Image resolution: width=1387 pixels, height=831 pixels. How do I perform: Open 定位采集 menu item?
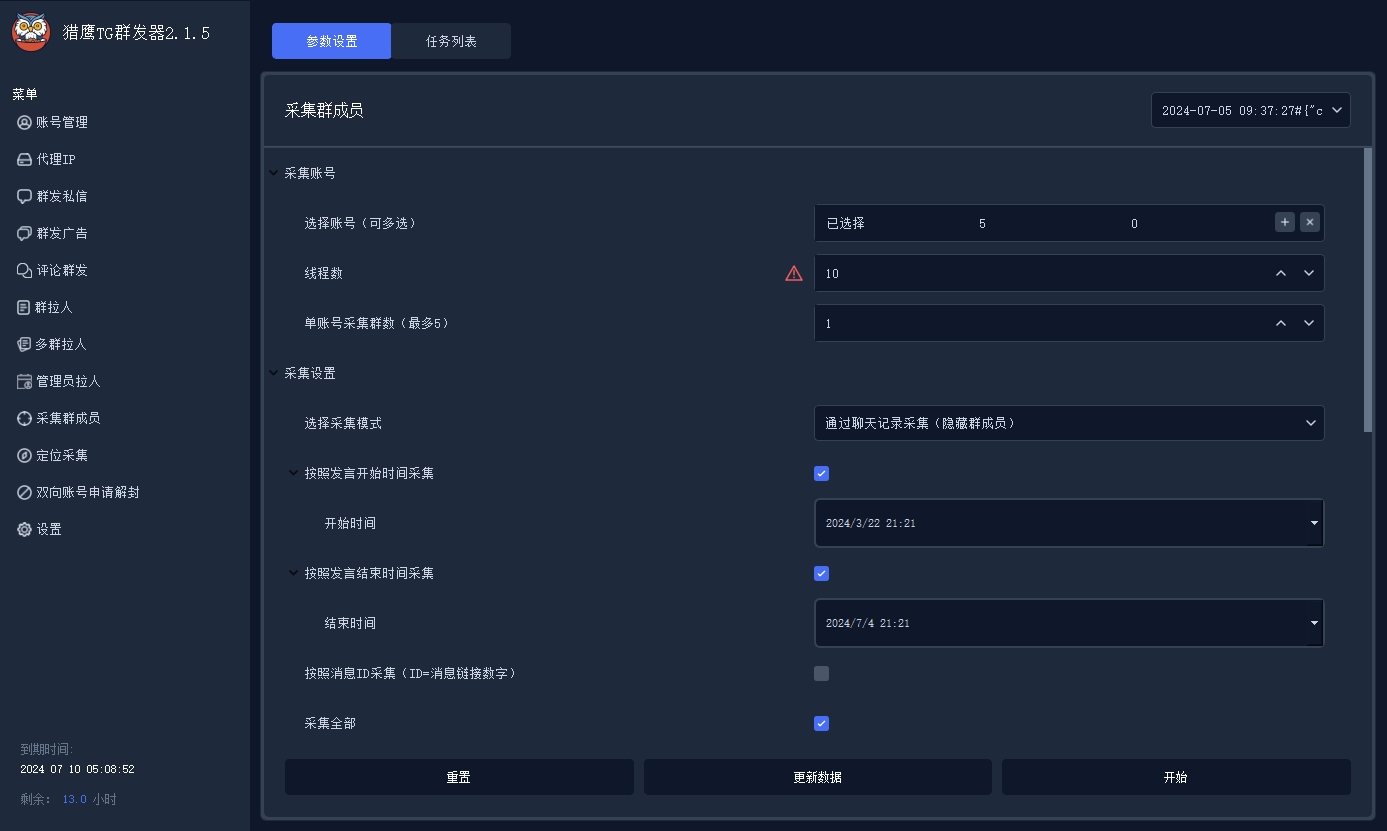point(62,455)
